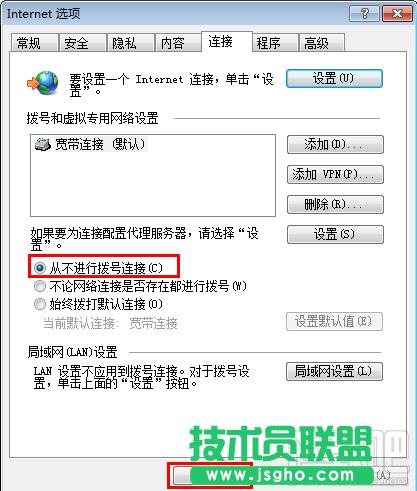
Task: Open the 安全 tab
Action: tap(82, 43)
